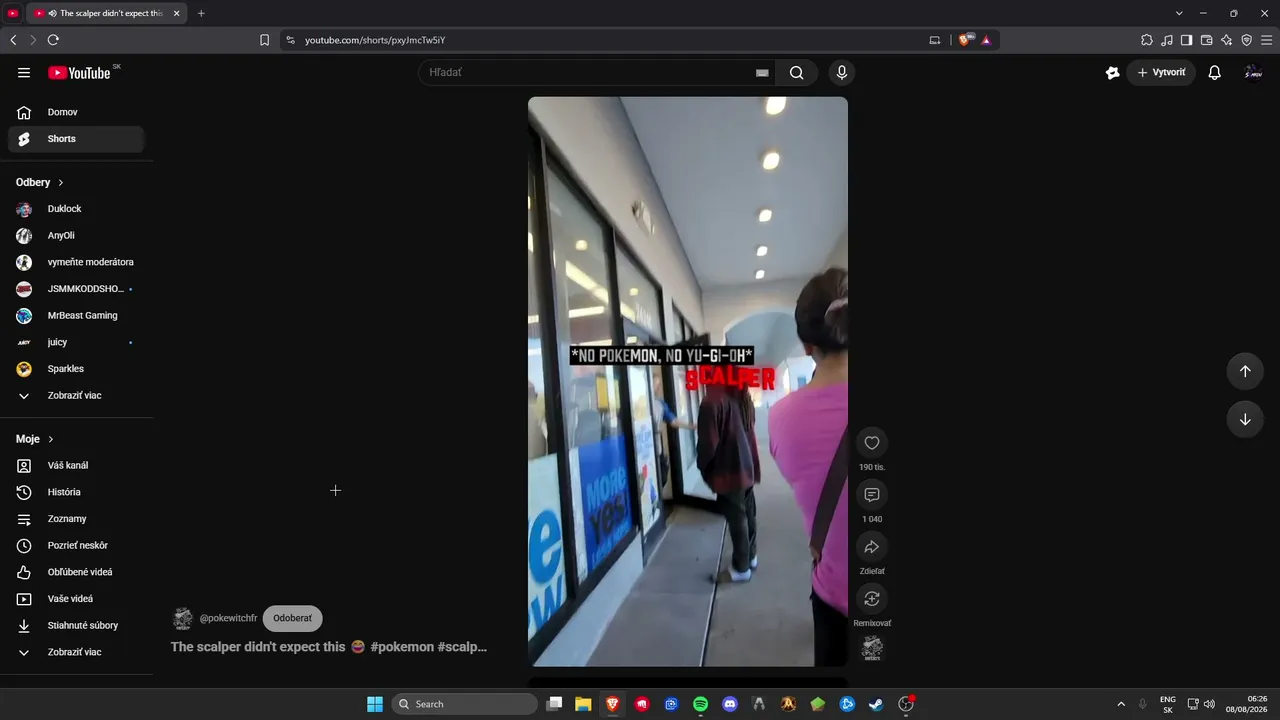Open the YouTube notifications bell
1280x720 pixels.
coord(1215,72)
